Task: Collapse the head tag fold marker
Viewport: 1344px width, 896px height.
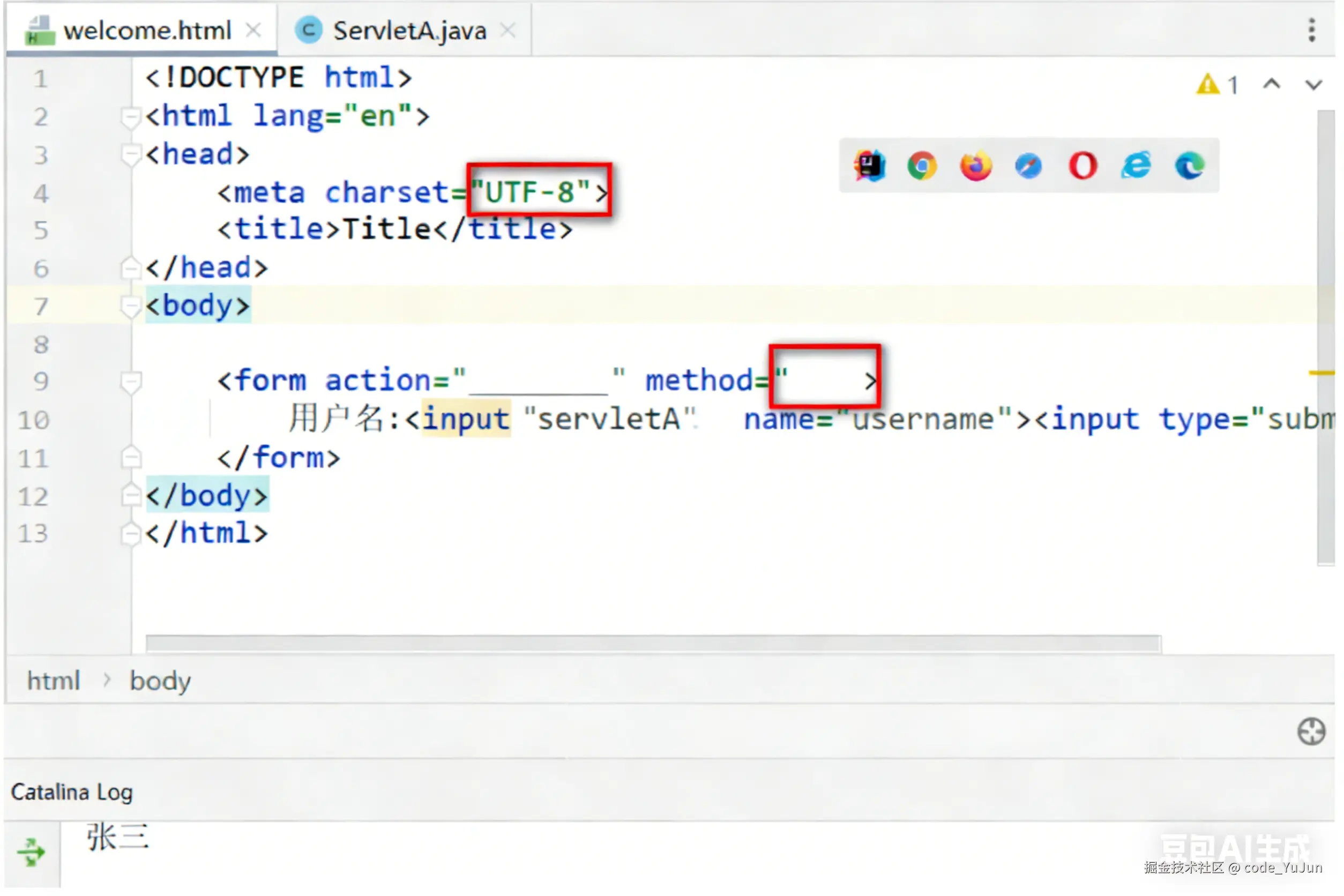Action: tap(131, 155)
